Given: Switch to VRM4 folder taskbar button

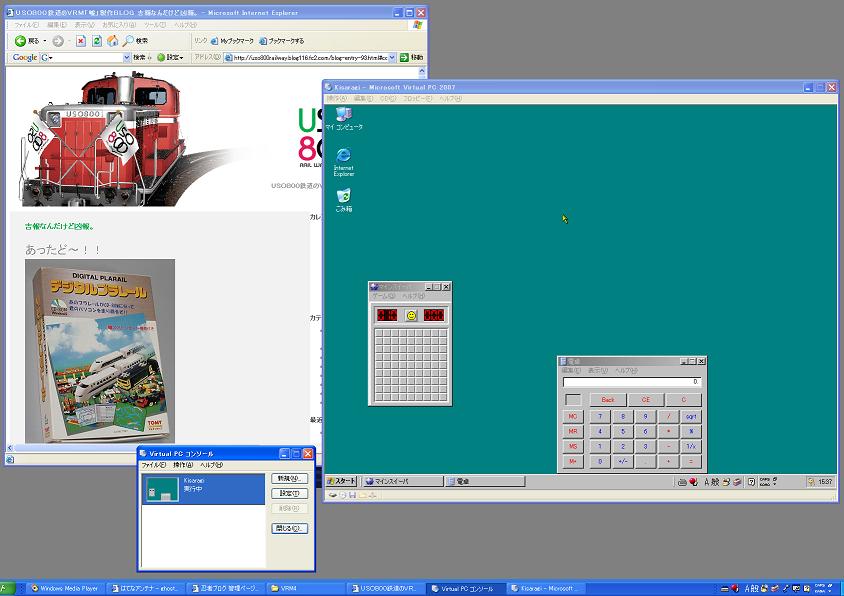Looking at the screenshot, I should pos(307,588).
